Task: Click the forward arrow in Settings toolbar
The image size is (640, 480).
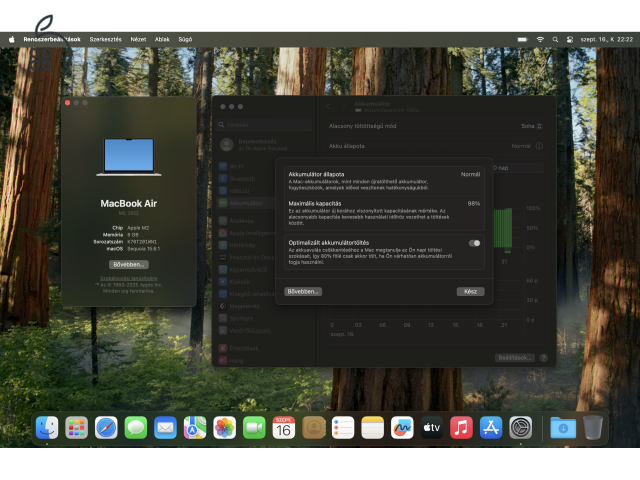Action: [344, 107]
